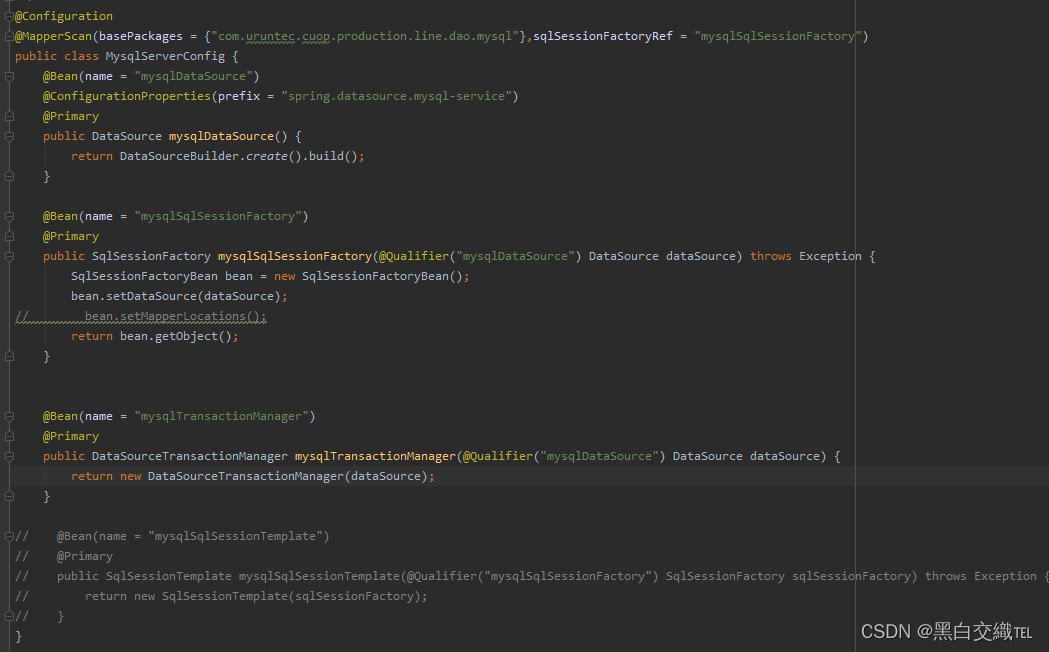Toggle the fold marker beside @MapperScan line
Screen dimensions: 1049x652
point(9,36)
